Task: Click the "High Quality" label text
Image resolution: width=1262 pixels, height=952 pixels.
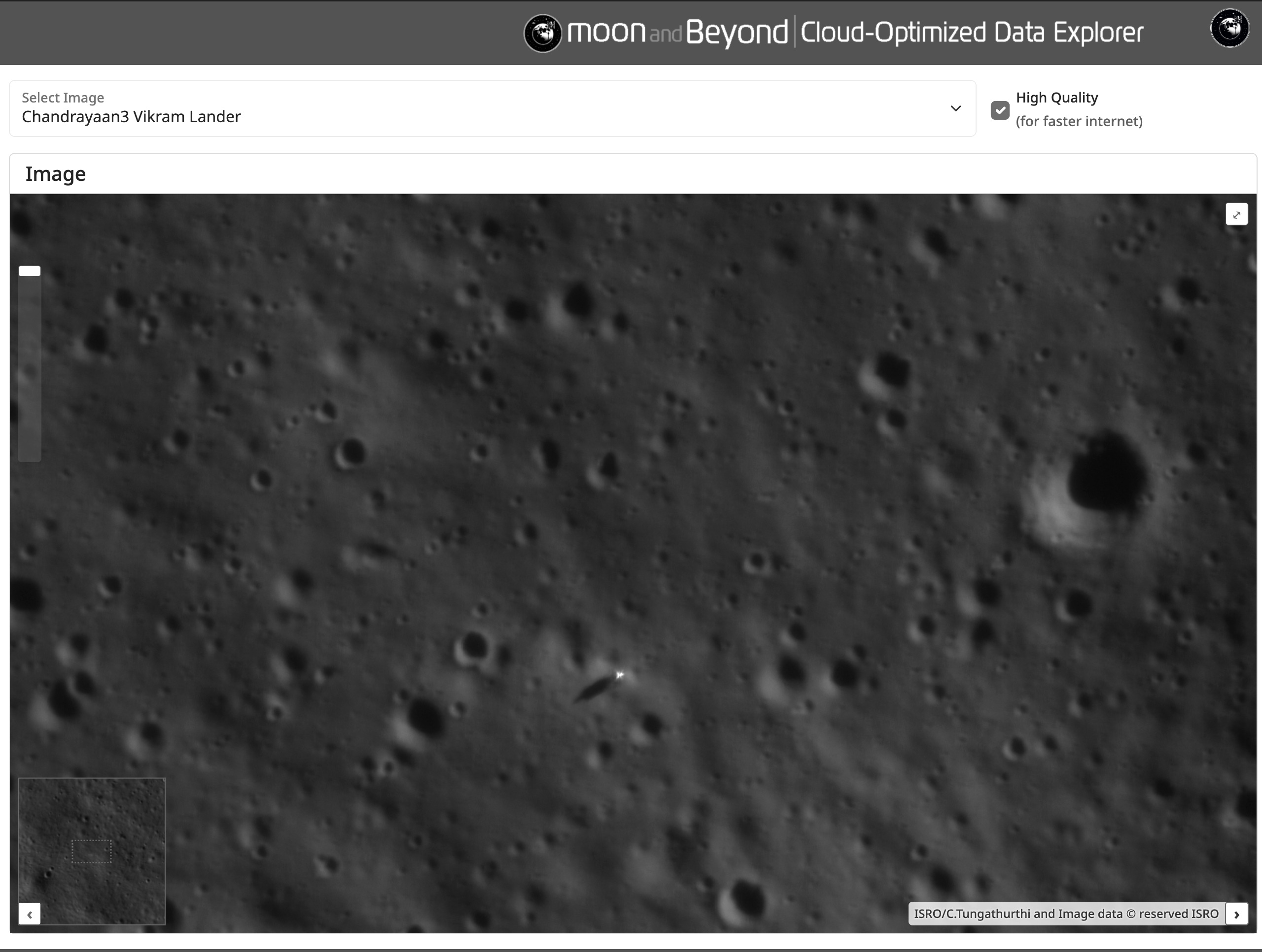Action: (x=1056, y=98)
